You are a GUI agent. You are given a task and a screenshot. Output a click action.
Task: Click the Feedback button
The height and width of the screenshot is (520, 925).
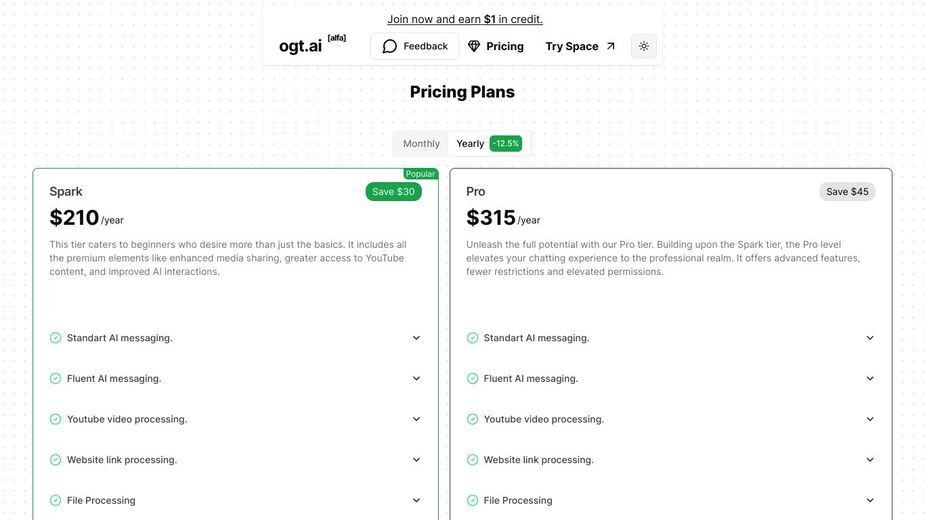tap(415, 46)
